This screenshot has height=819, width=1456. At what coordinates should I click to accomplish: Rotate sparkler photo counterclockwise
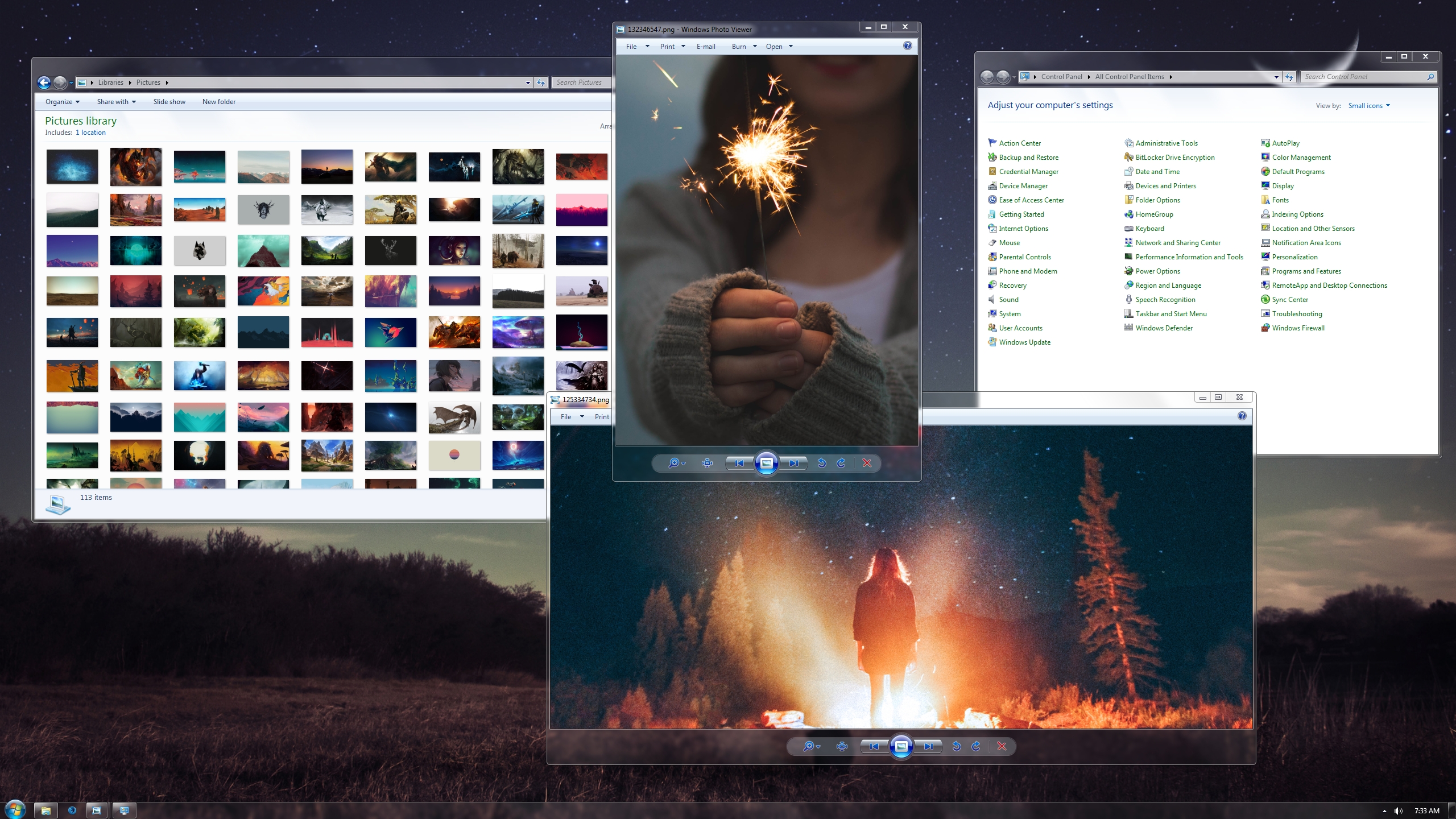[x=822, y=463]
